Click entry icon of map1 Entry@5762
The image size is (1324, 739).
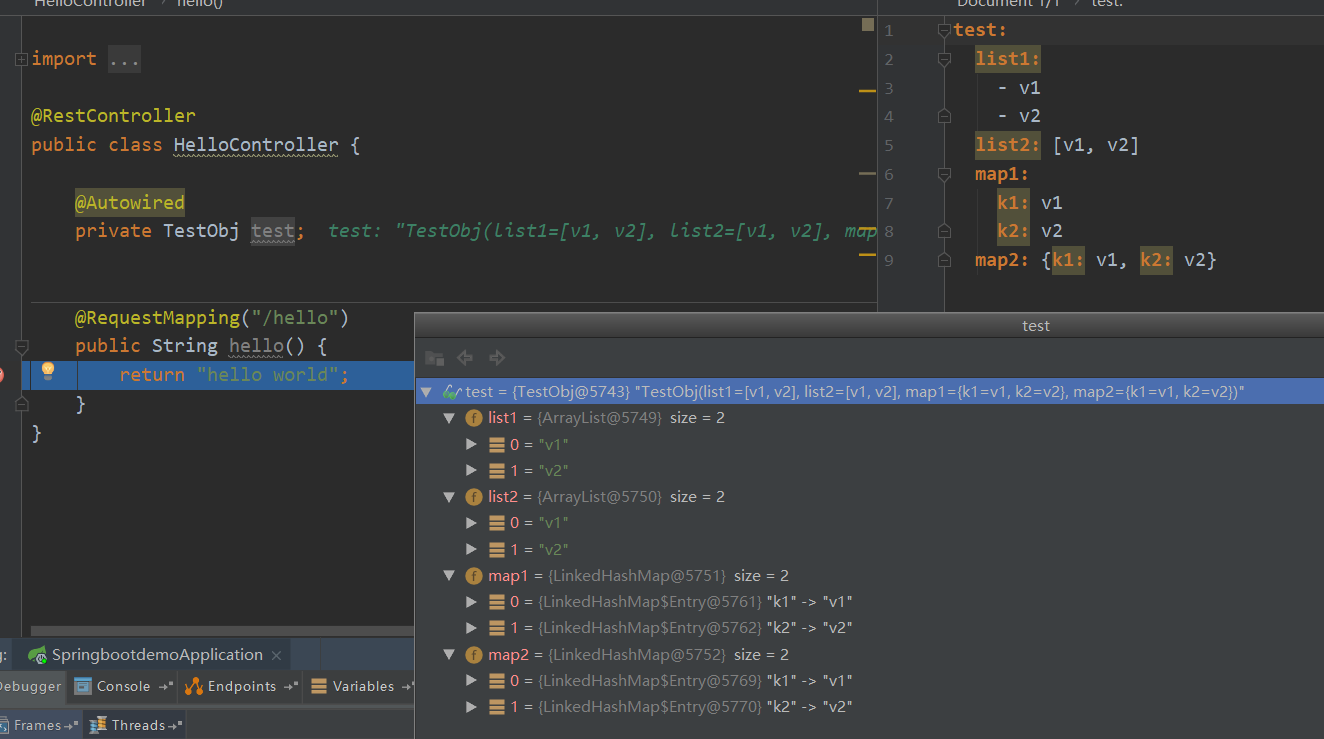[497, 628]
